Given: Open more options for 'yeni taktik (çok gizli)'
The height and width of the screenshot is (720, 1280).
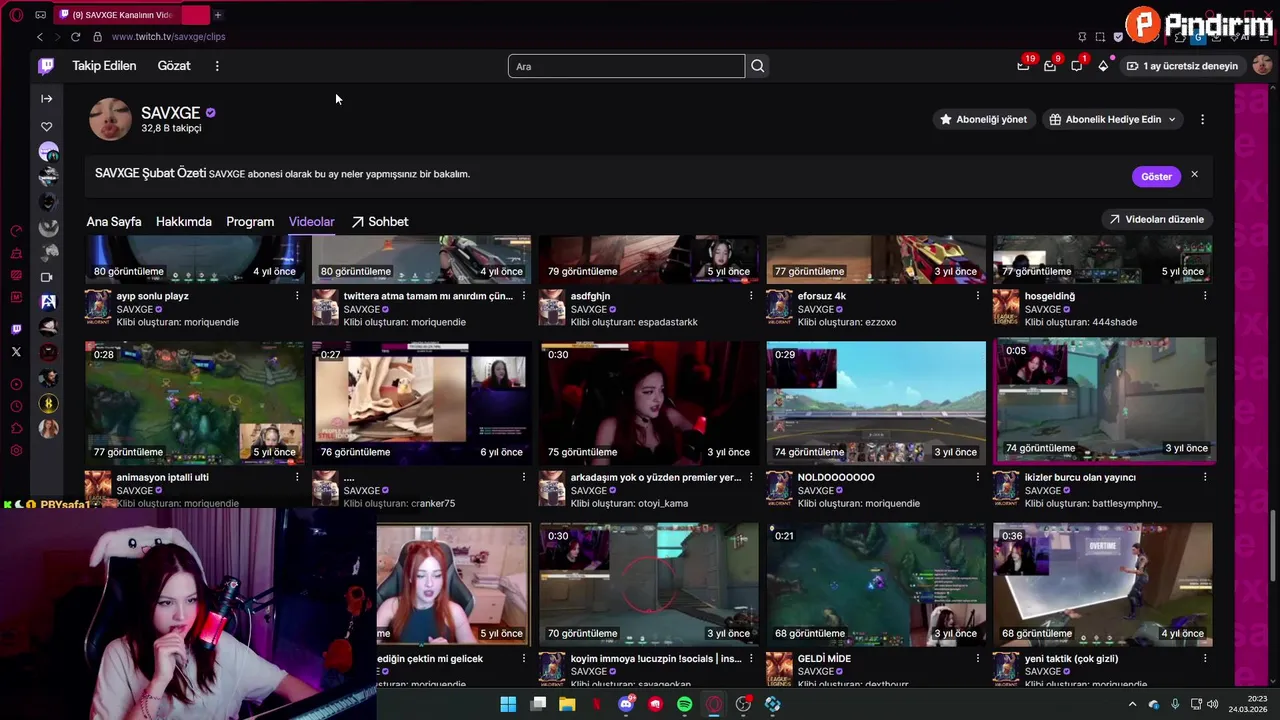Looking at the screenshot, I should (1205, 659).
